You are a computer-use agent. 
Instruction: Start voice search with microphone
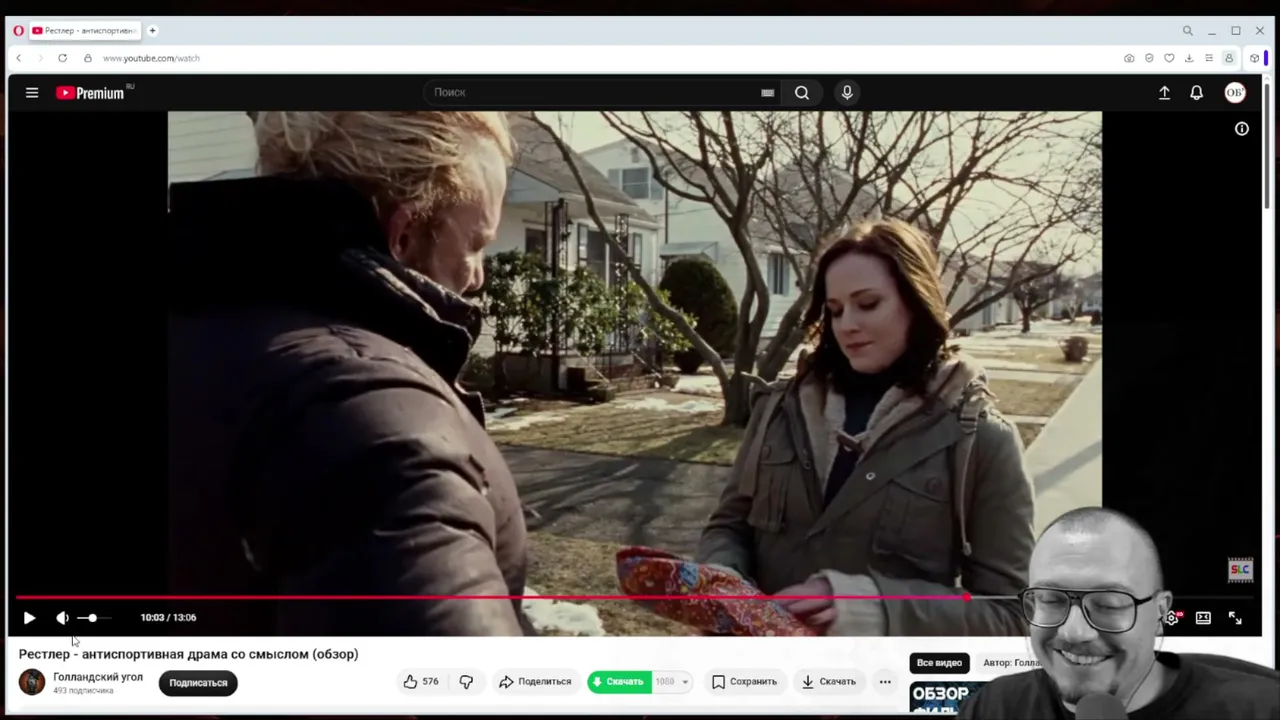tap(847, 93)
